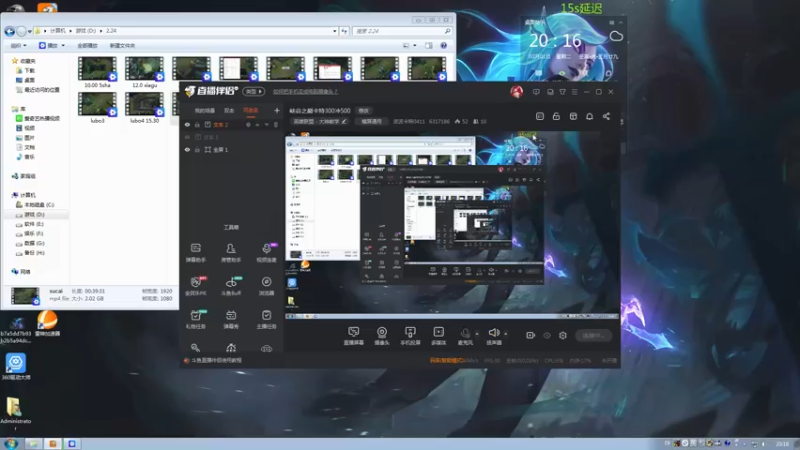
Task: Open the gift box icon beside the bell
Action: tap(573, 116)
